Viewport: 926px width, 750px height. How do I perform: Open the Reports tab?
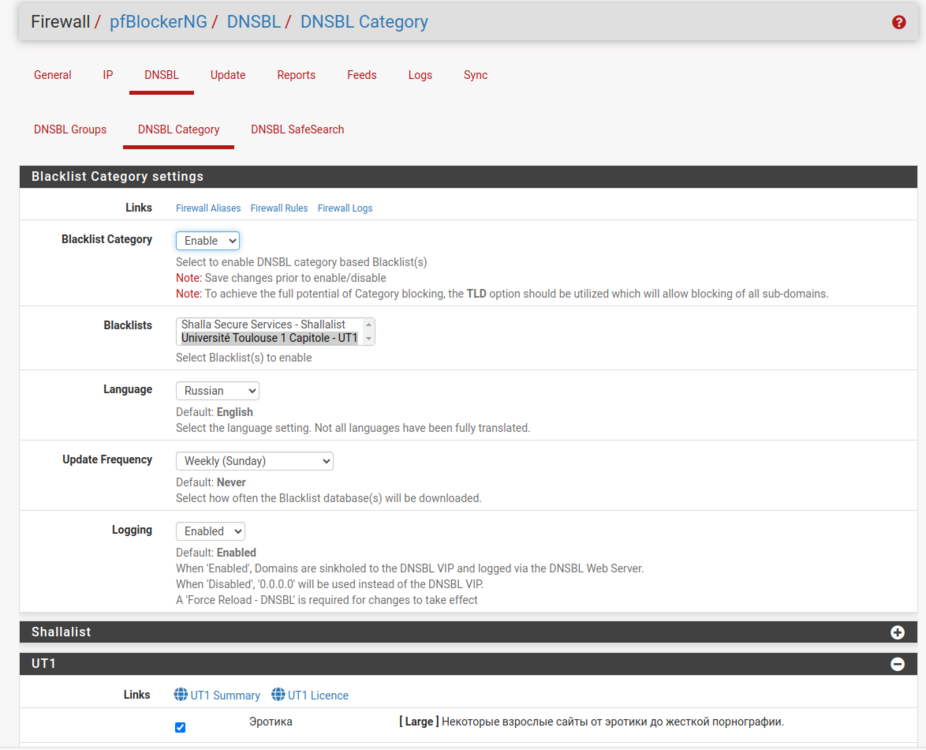pyautogui.click(x=296, y=75)
